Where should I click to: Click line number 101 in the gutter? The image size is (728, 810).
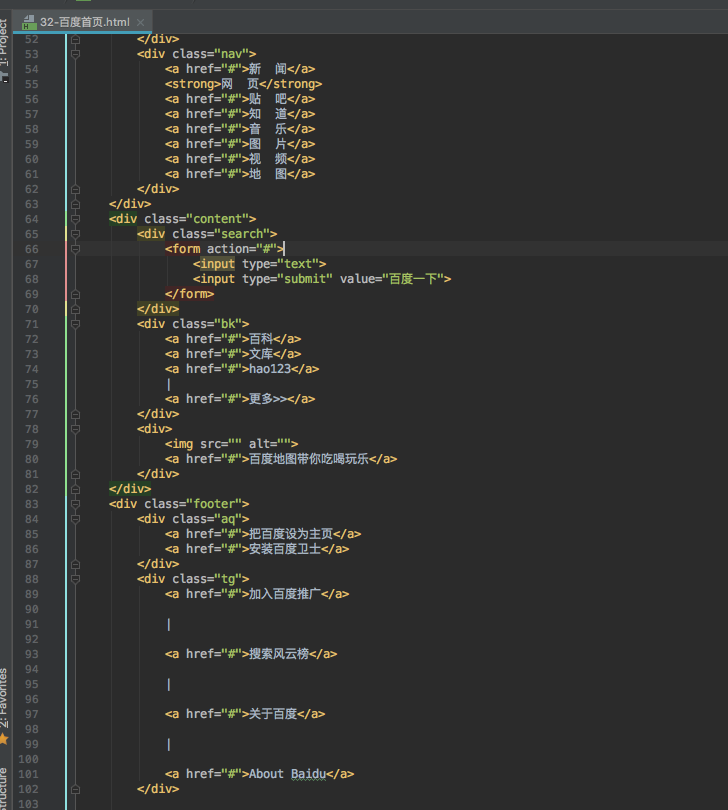28,774
